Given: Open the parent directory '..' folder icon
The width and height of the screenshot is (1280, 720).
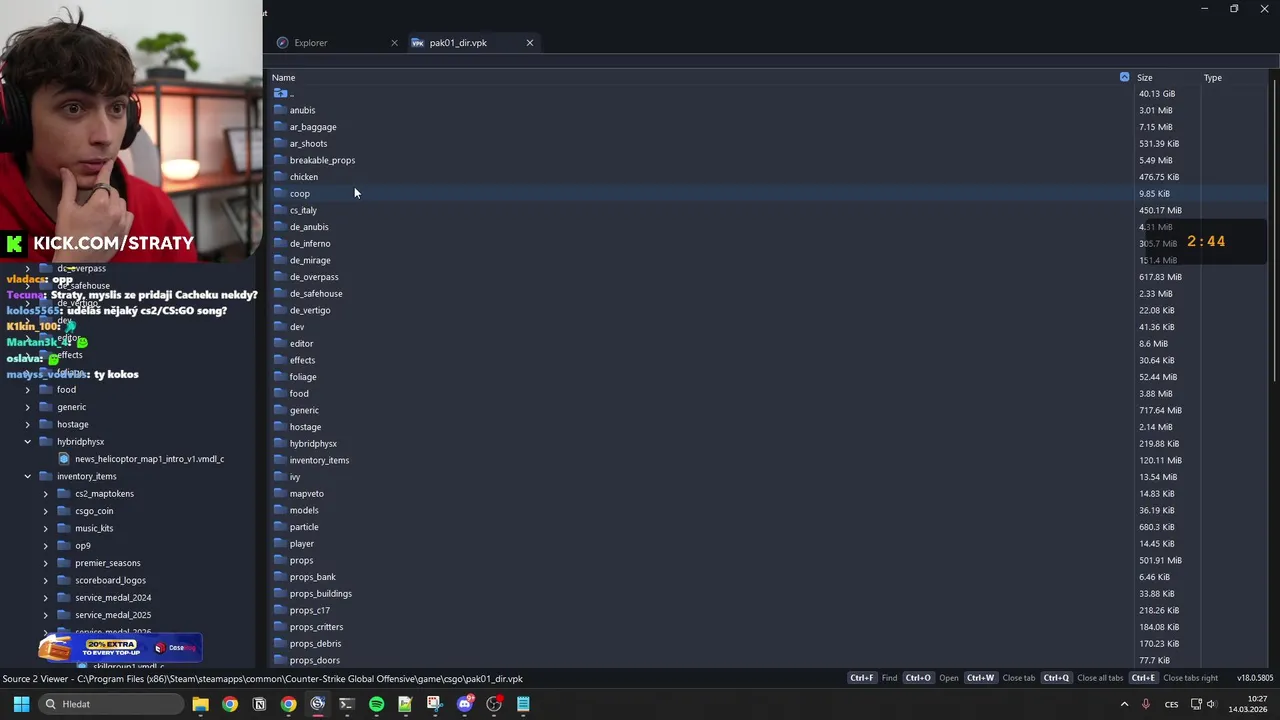Looking at the screenshot, I should click(280, 94).
